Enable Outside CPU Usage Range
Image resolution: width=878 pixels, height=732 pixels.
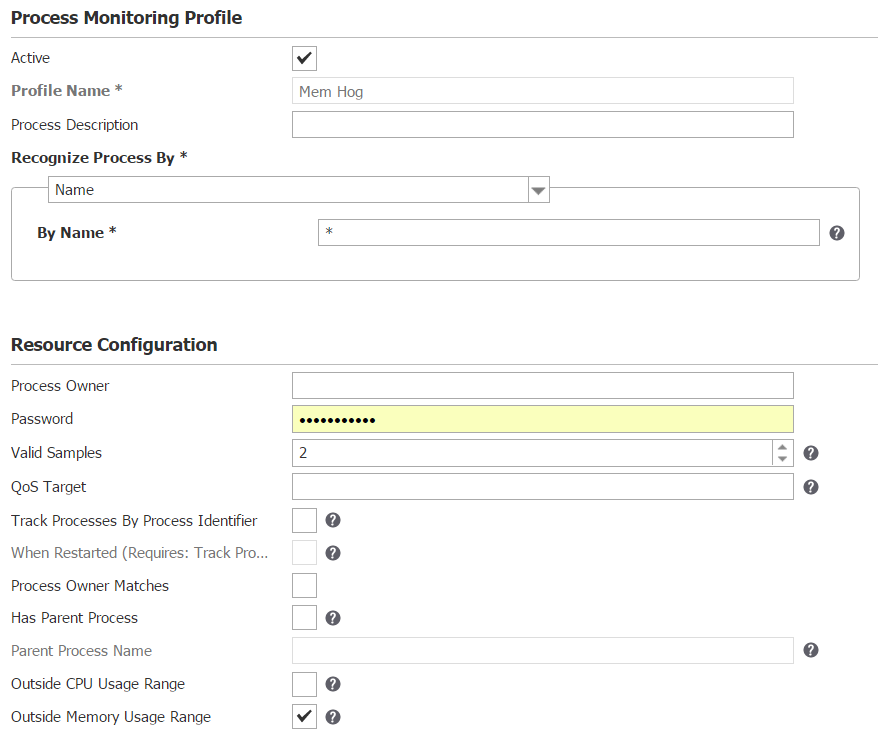coord(303,684)
